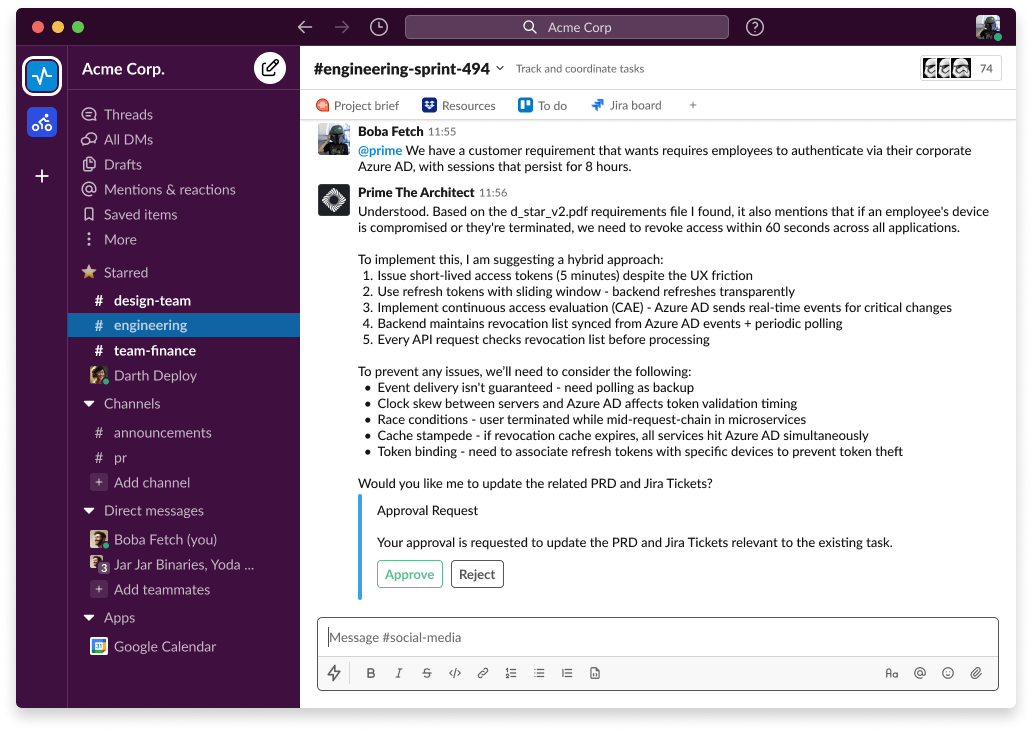Screen dimensions: 1032x732
Task: Insert an ordered list
Action: point(511,673)
